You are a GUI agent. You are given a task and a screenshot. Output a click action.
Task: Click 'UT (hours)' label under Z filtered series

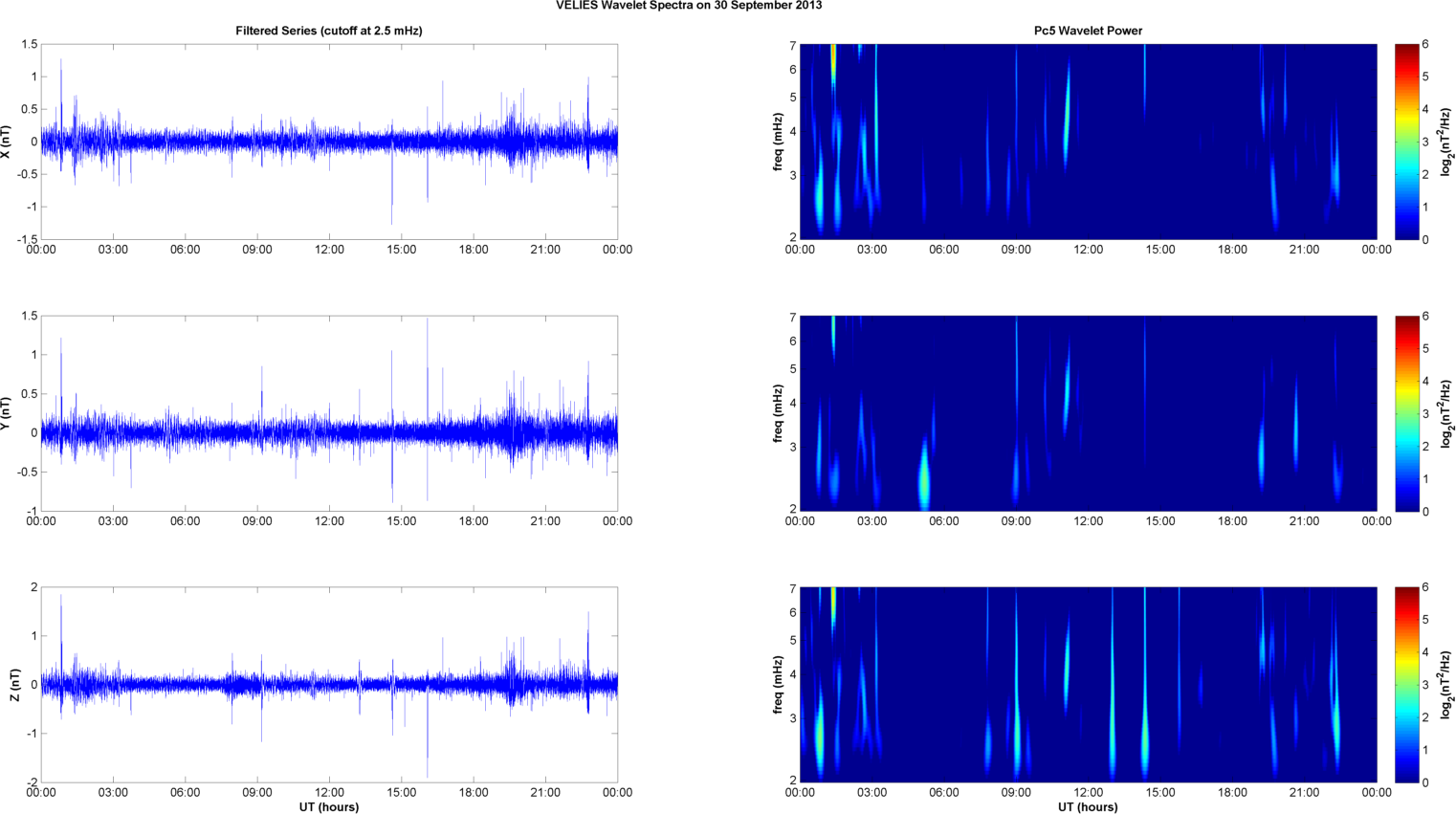[x=329, y=807]
